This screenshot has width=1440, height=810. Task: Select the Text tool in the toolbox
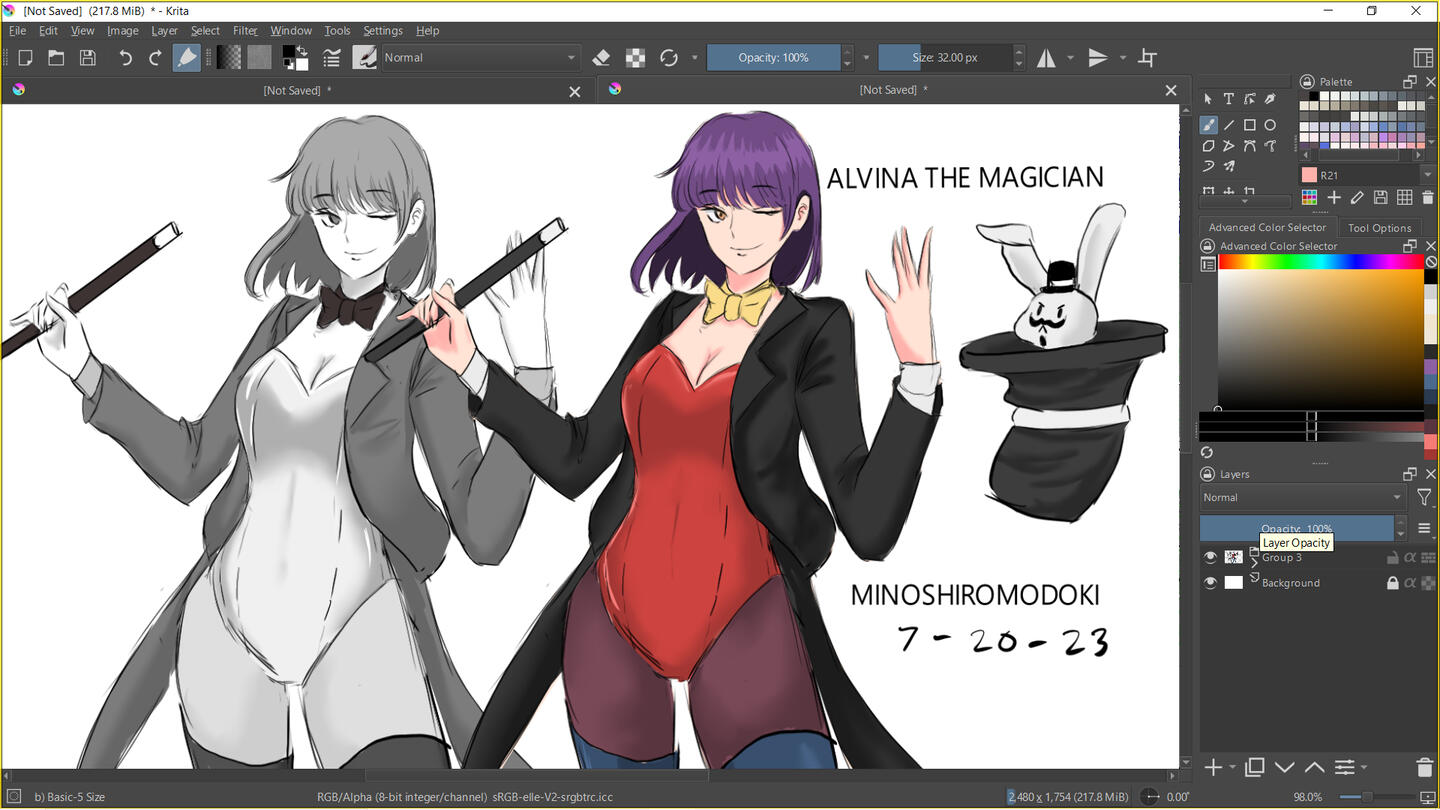[1228, 99]
